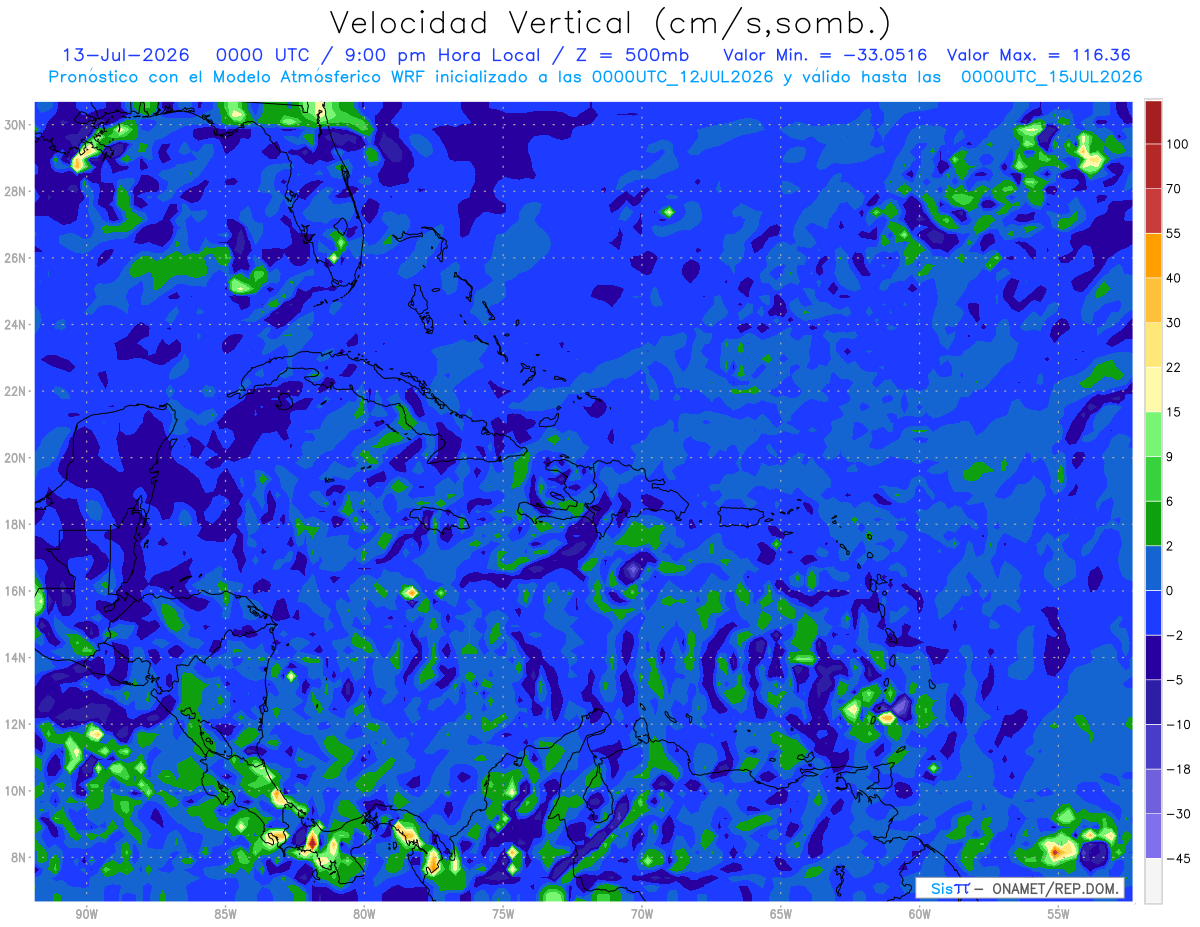
Task: Click the latitude axis label '18N'
Action: (16, 524)
